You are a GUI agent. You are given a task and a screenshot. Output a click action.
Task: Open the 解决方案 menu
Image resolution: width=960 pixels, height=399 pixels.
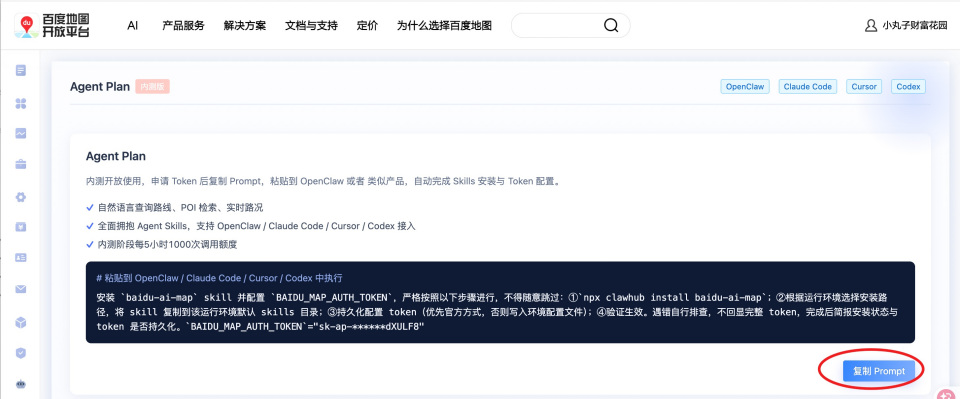pos(245,26)
